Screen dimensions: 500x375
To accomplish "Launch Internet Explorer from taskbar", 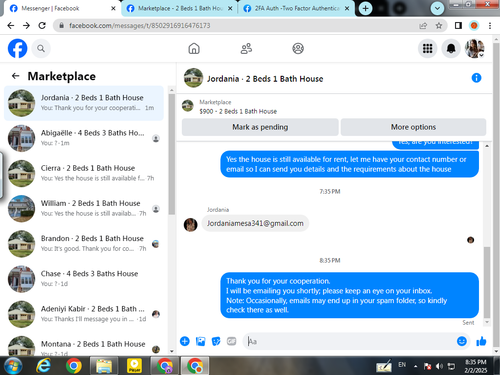I will (x=43, y=366).
